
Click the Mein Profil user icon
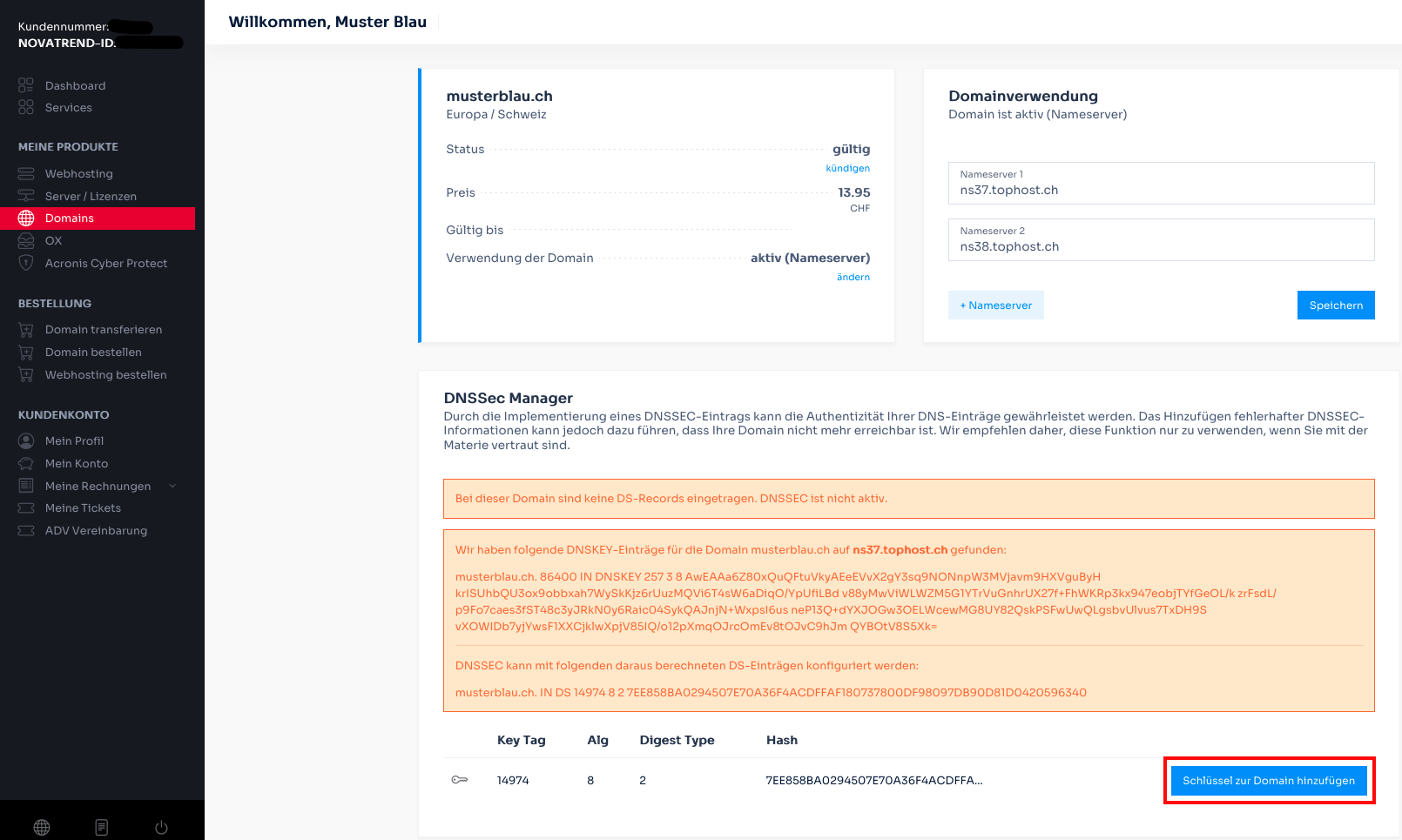click(26, 441)
